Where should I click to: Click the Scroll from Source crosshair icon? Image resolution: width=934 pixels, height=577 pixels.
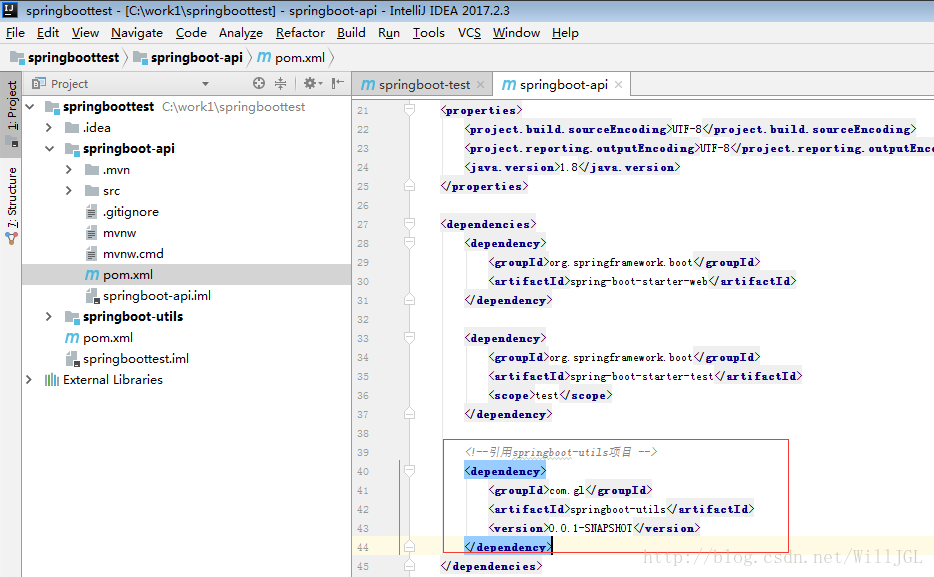coord(259,84)
